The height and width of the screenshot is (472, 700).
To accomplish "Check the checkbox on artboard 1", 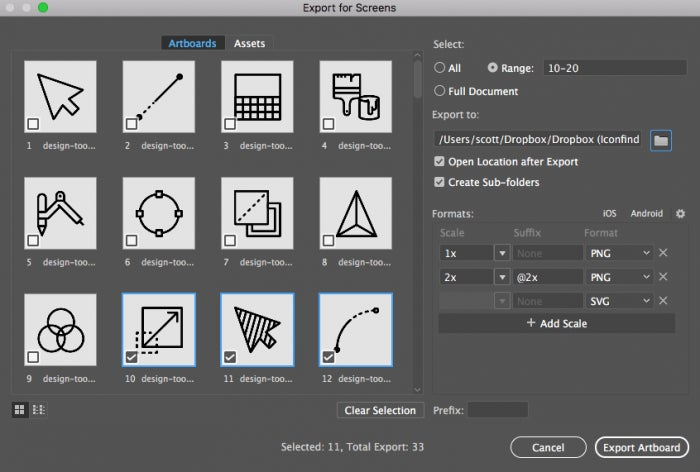I will (x=33, y=124).
